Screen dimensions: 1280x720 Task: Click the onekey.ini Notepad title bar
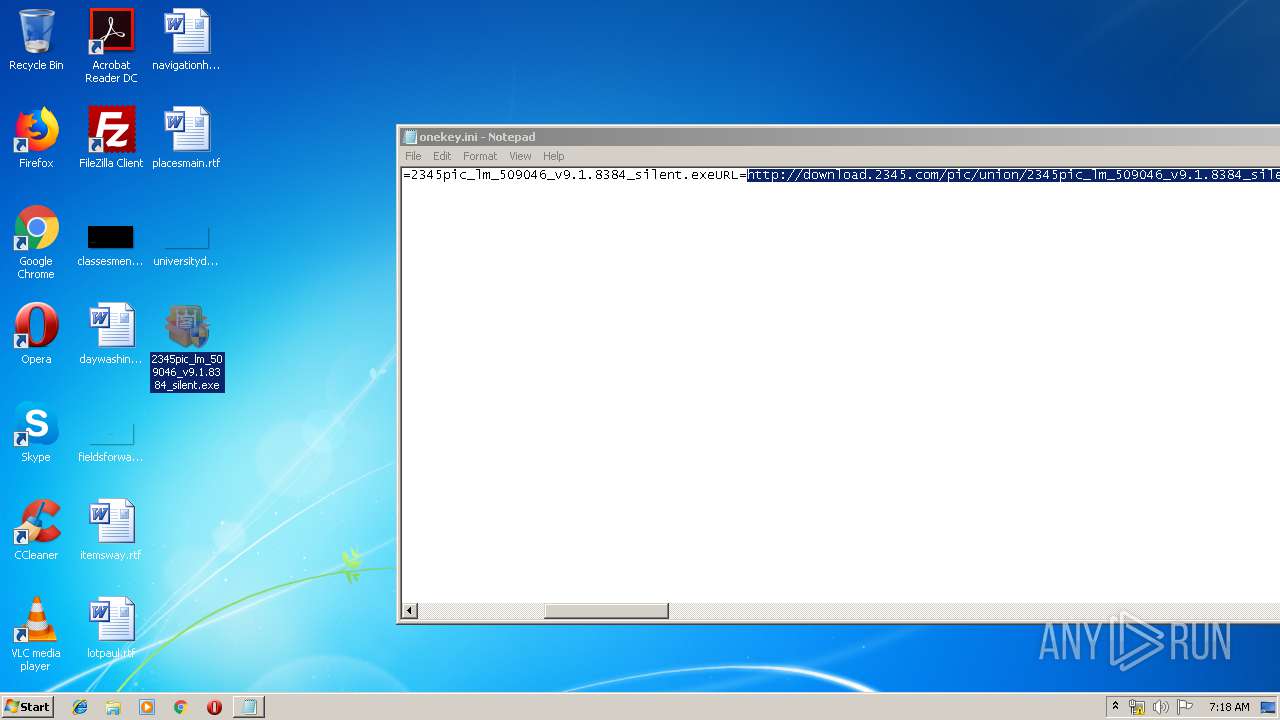coord(840,137)
